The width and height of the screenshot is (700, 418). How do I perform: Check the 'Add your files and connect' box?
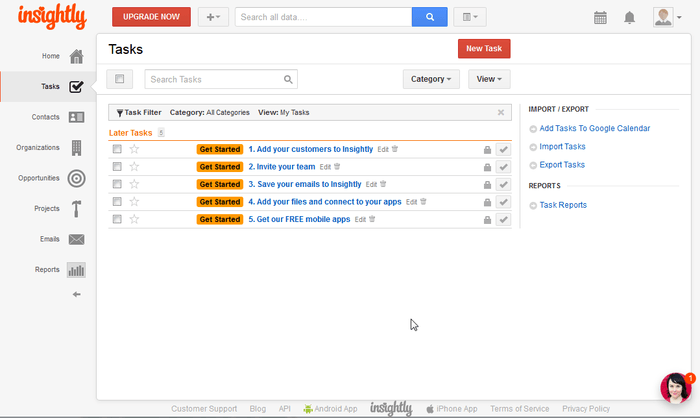pos(117,202)
